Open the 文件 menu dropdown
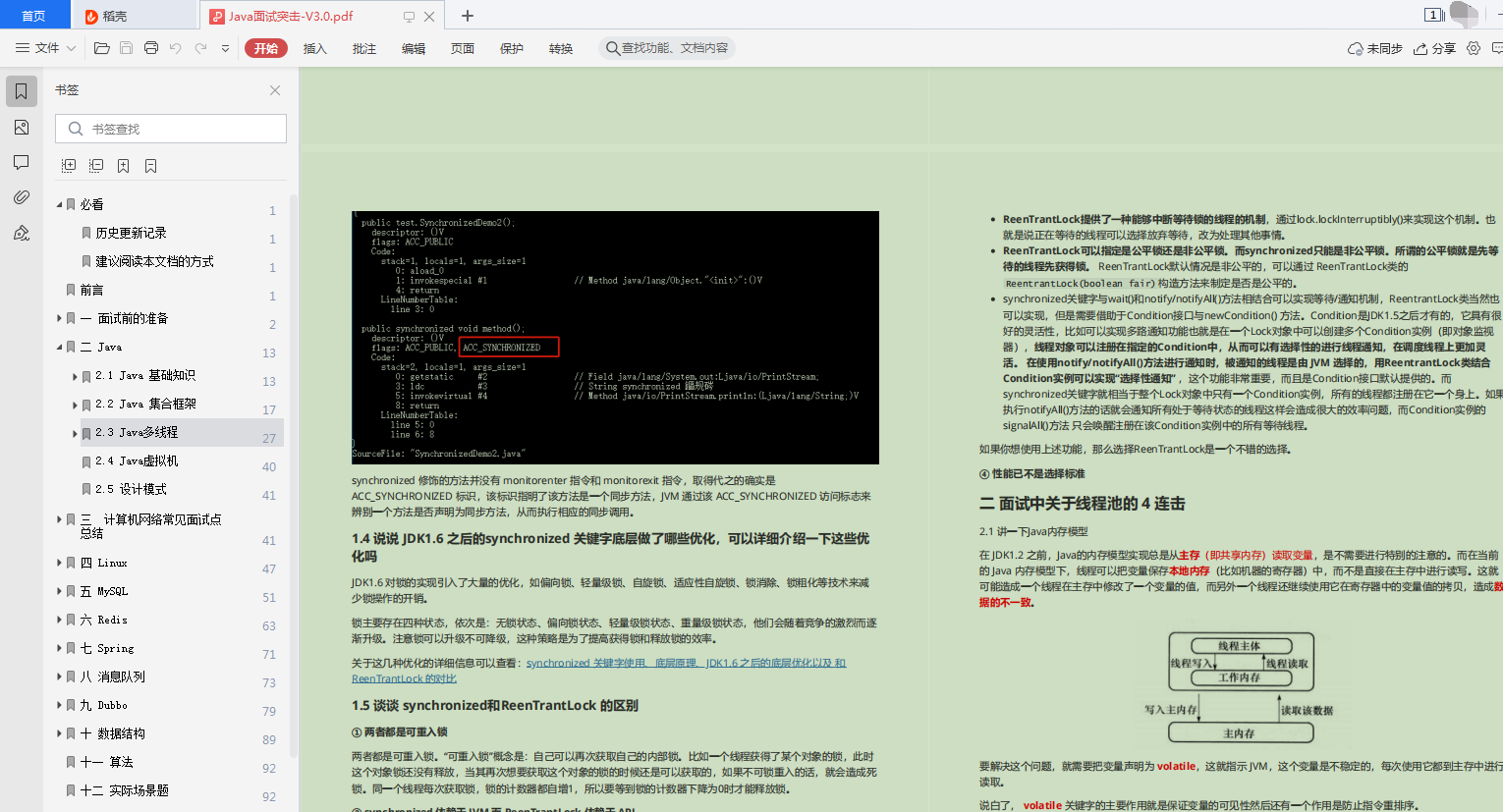Screen dimensions: 1503x812 [46, 47]
